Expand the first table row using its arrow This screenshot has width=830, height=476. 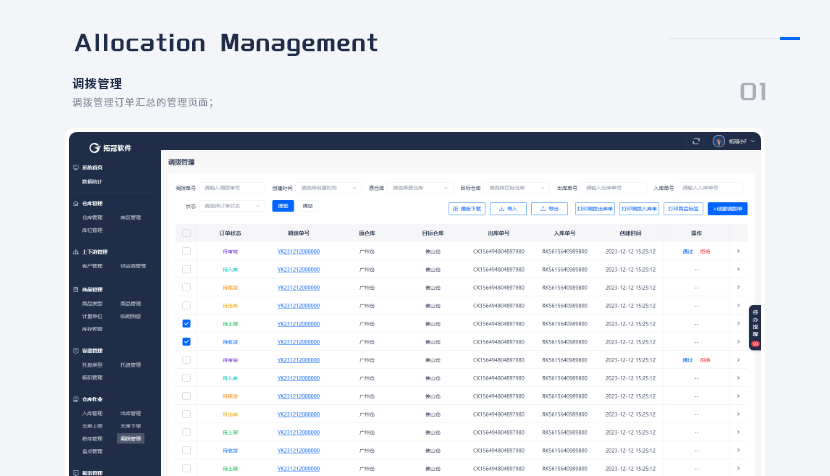tap(739, 251)
